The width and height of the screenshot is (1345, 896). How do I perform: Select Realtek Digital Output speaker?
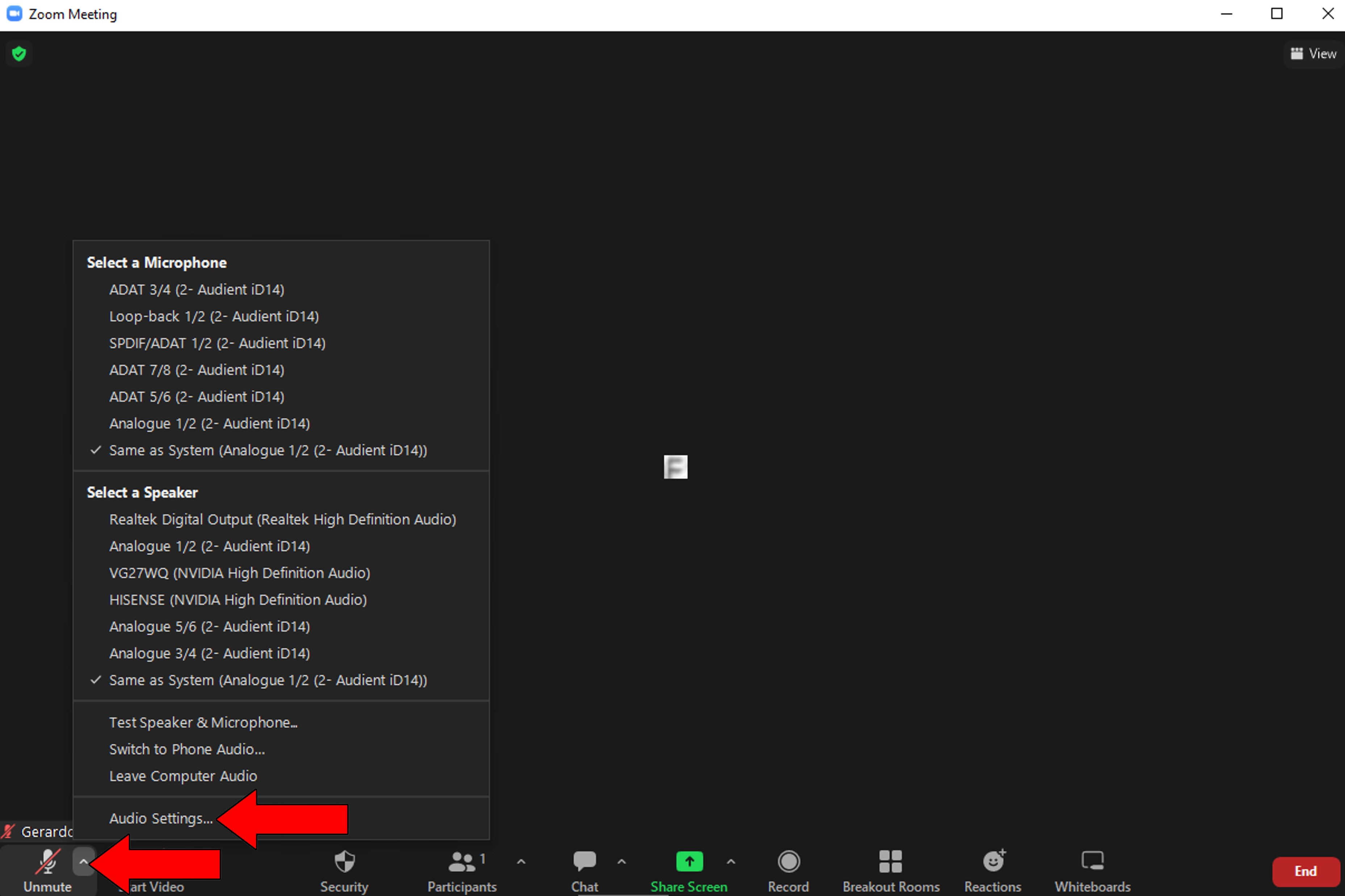click(x=282, y=519)
